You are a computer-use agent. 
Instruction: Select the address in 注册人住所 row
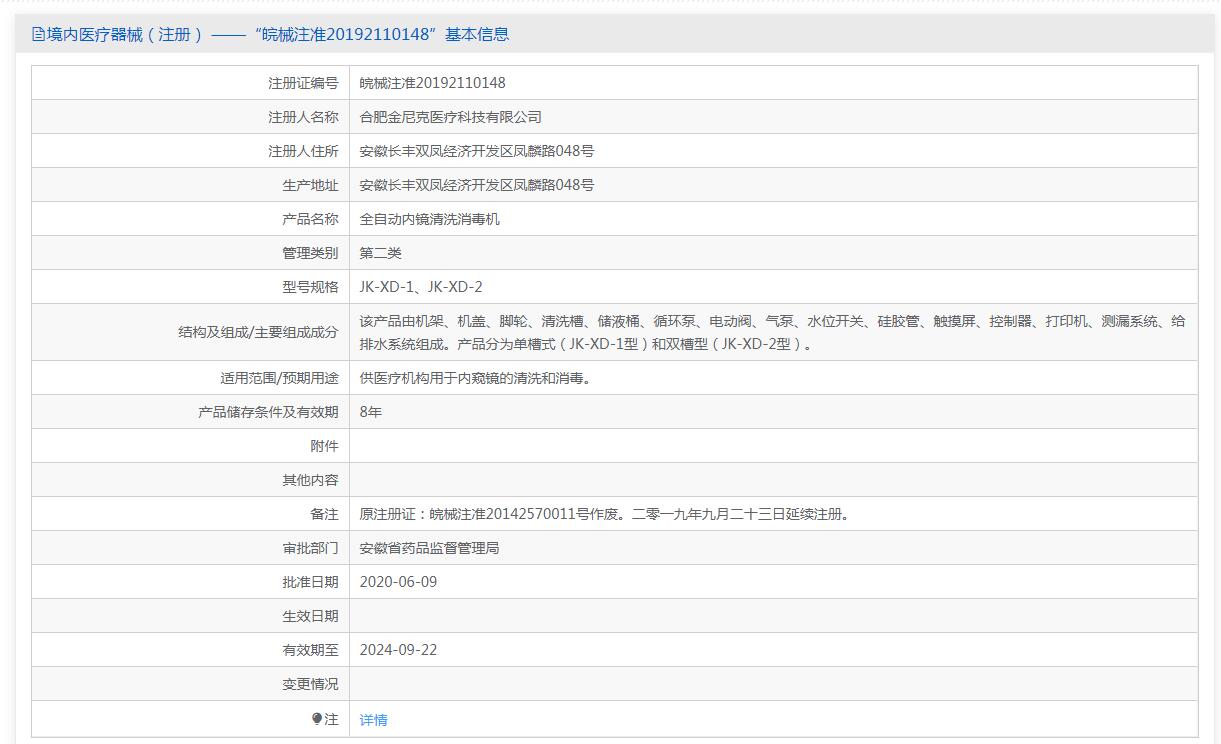point(477,151)
